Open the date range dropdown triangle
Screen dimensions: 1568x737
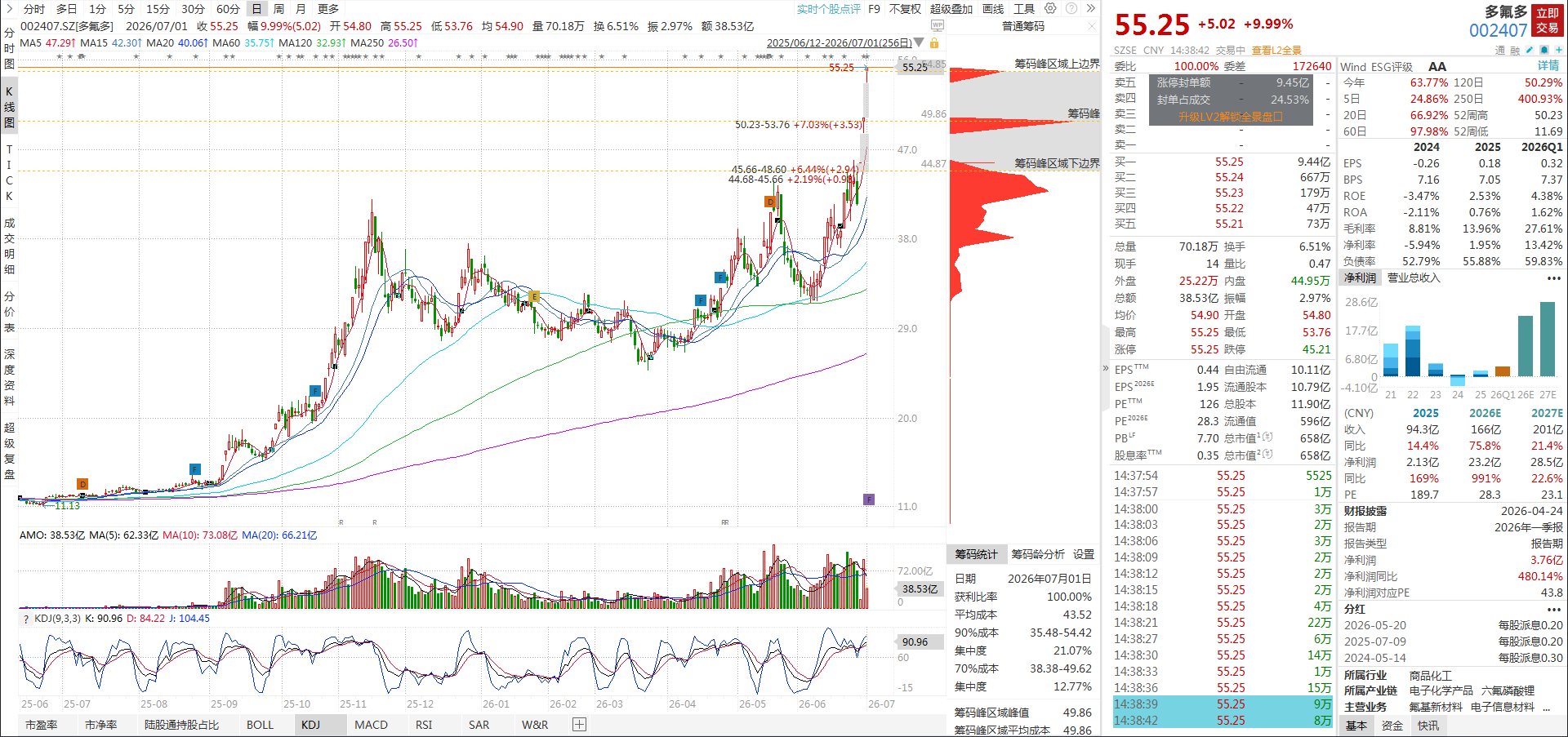tap(919, 42)
